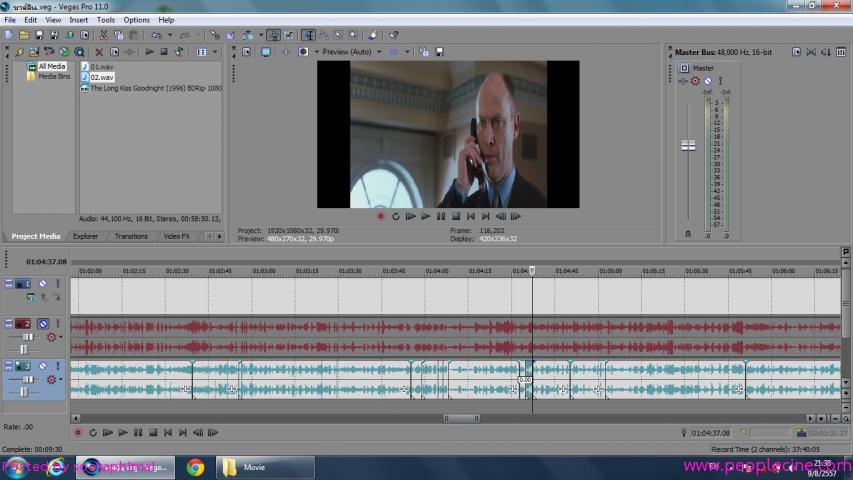Toggle the Master bus mute button
The height and width of the screenshot is (480, 853).
pyautogui.click(x=708, y=81)
